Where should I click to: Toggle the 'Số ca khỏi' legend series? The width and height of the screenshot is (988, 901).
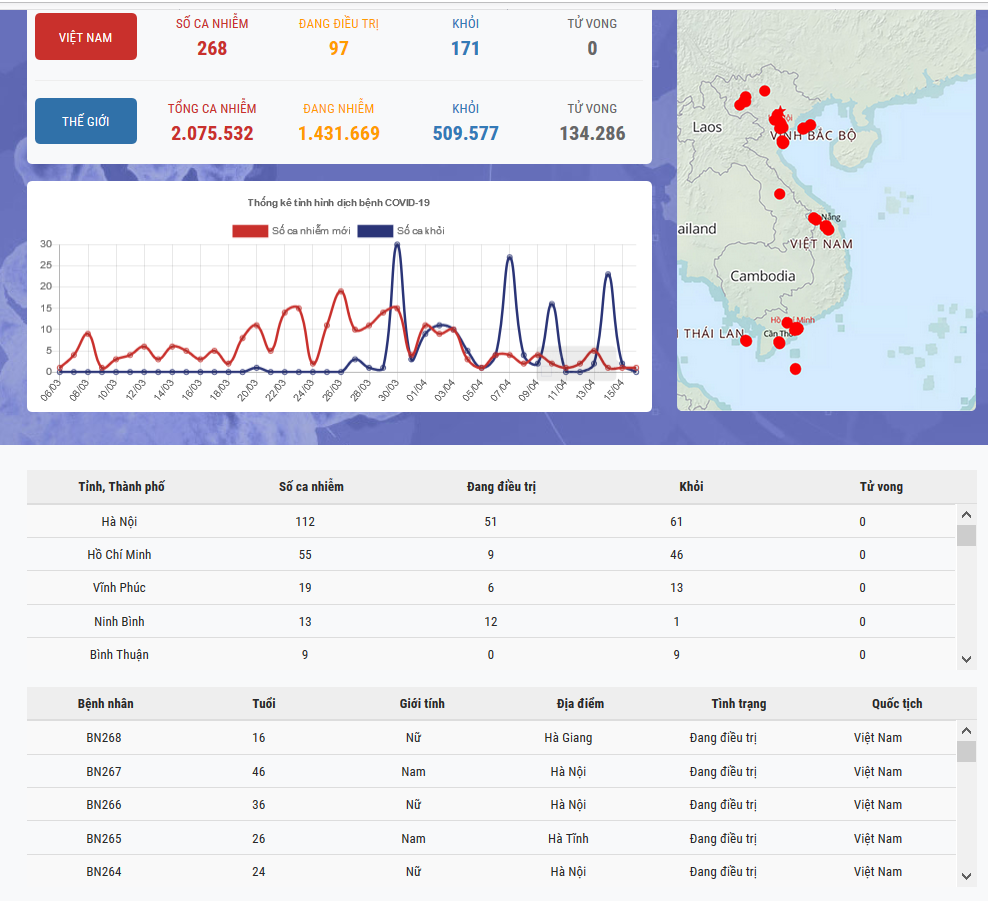point(420,231)
